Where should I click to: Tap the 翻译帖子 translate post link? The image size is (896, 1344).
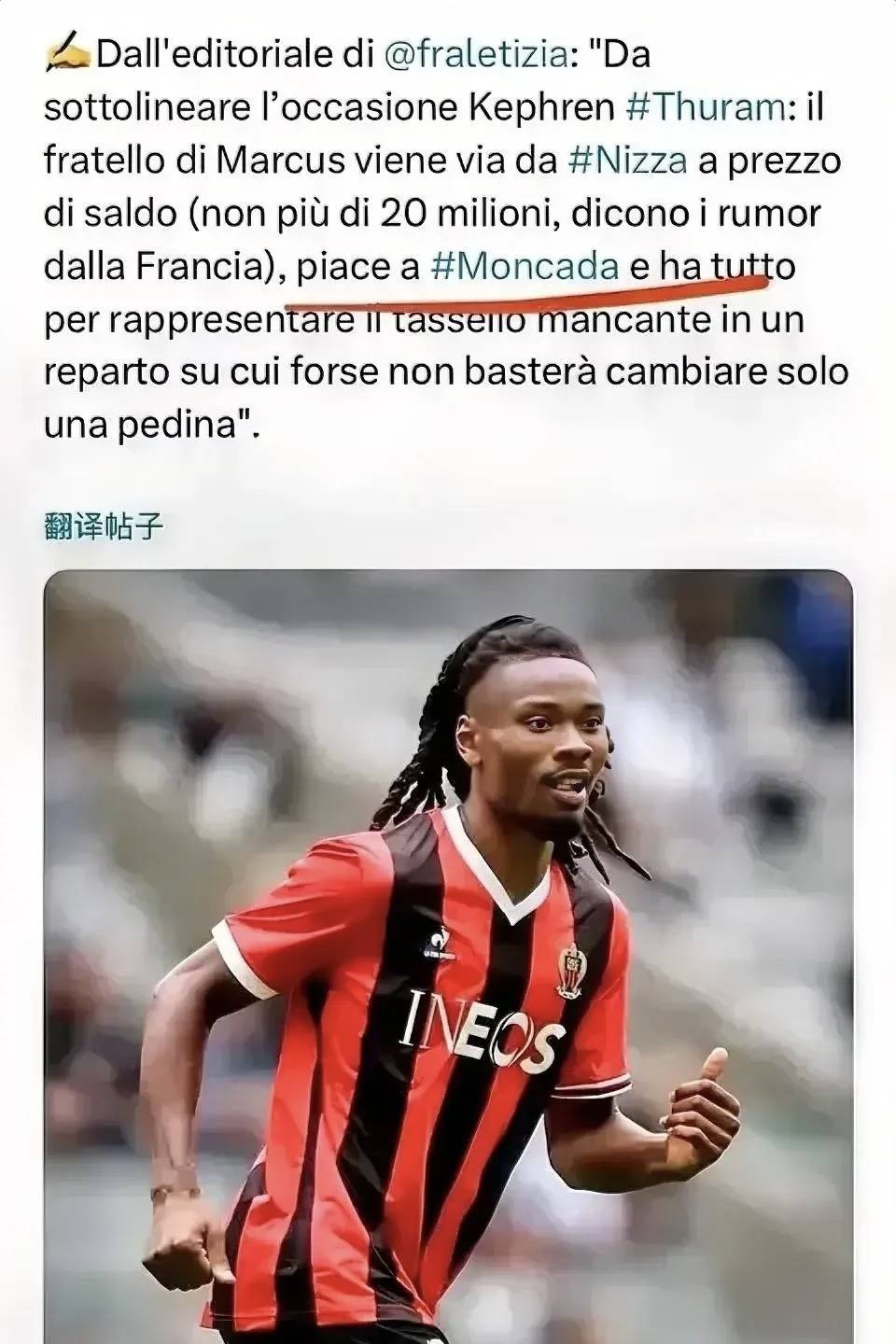coord(104,526)
